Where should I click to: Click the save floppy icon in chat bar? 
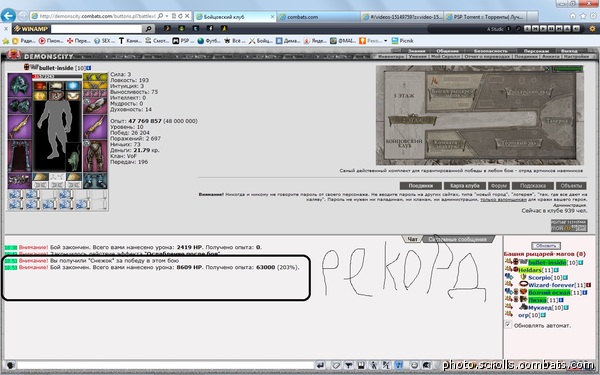click(x=361, y=365)
